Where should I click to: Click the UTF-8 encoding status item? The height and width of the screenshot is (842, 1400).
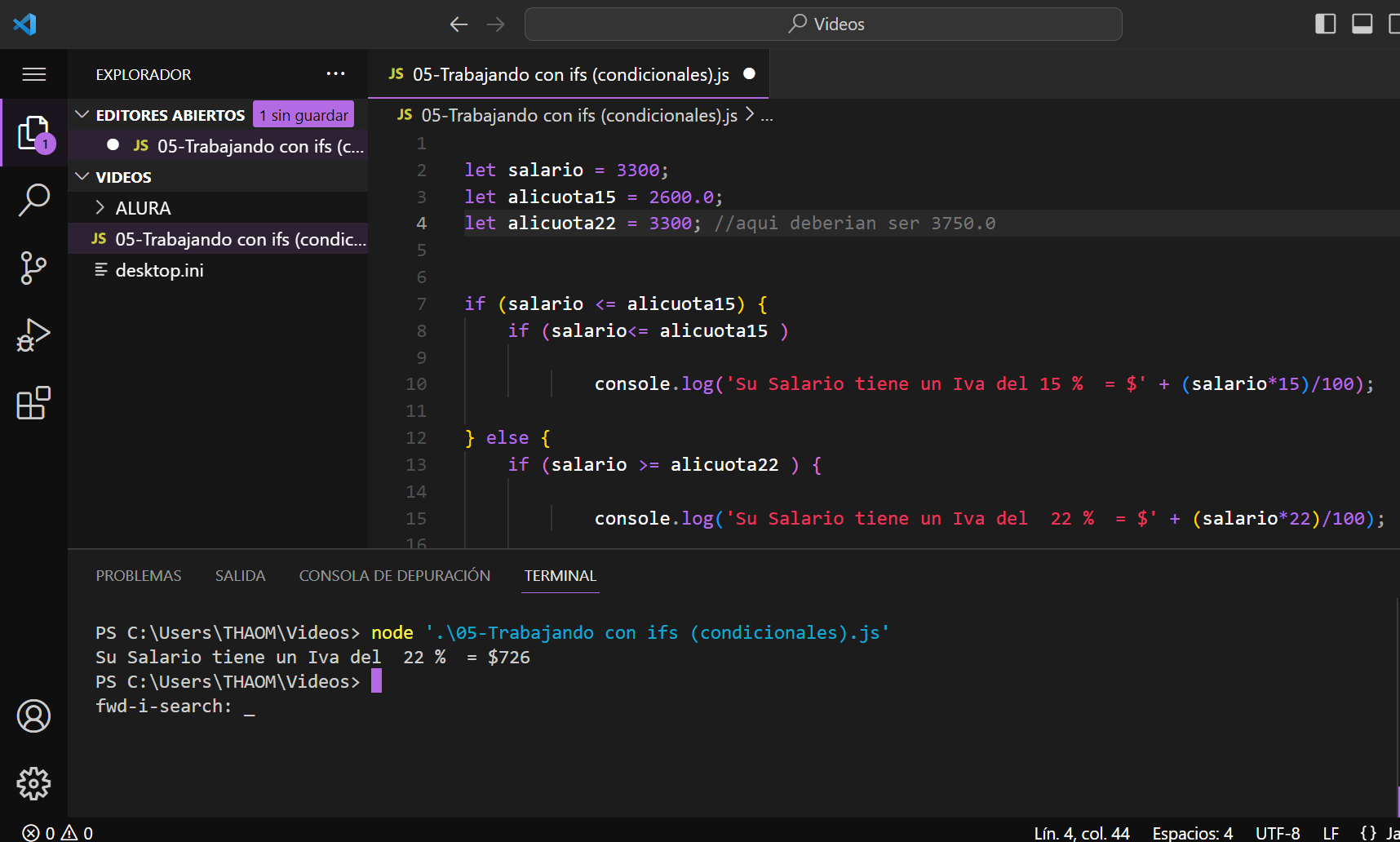[1278, 833]
